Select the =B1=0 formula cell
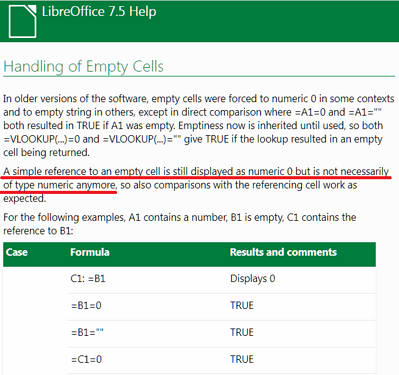 point(86,305)
